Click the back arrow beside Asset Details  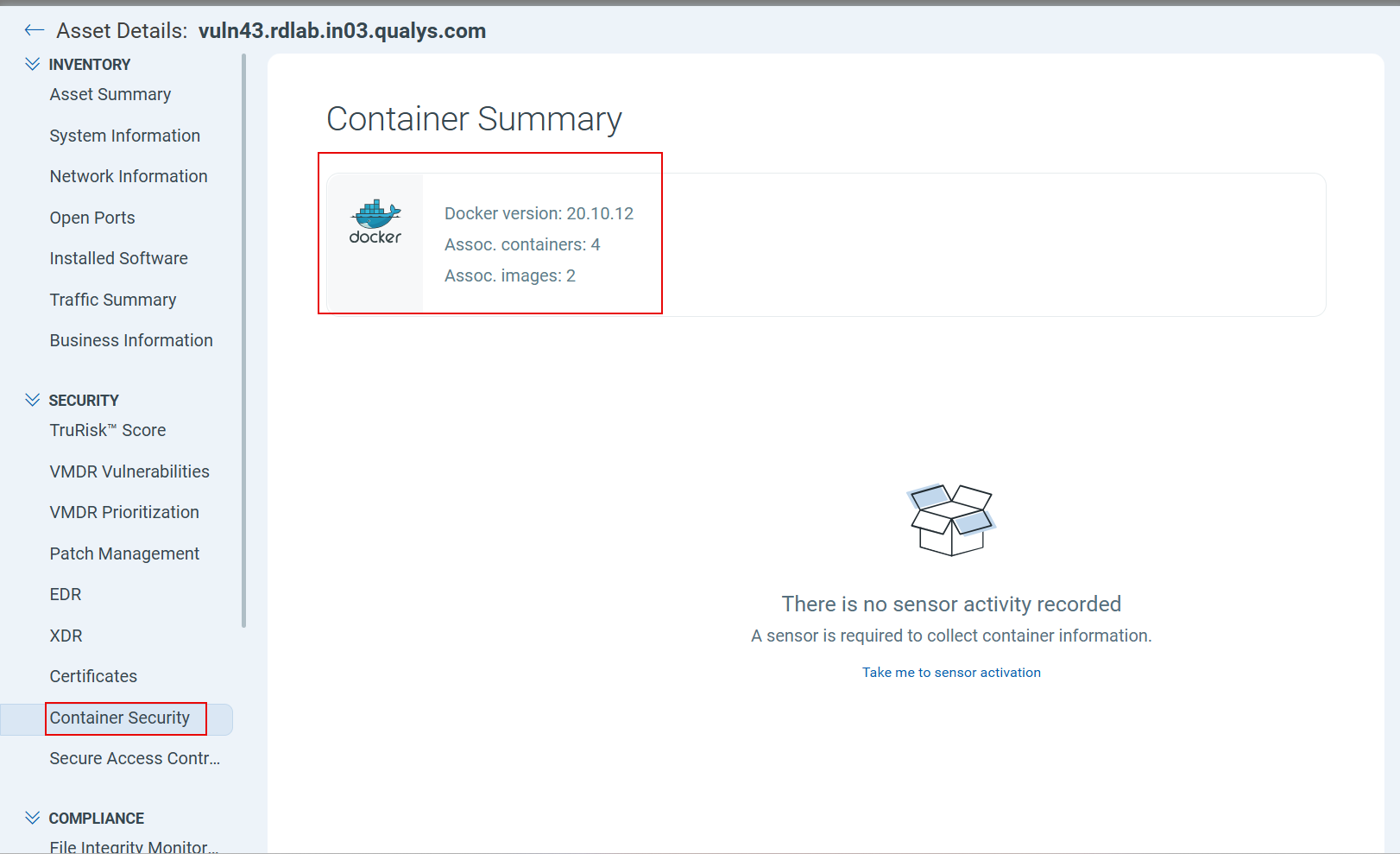point(35,31)
